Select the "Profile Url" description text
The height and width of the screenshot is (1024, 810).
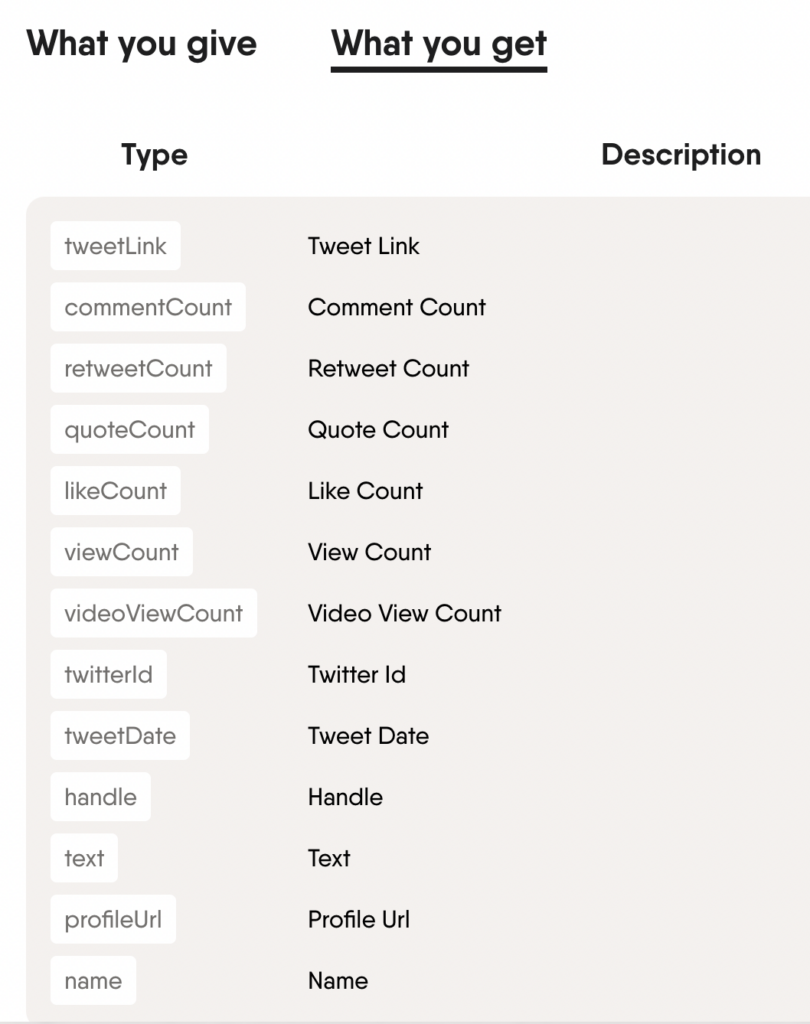358,919
